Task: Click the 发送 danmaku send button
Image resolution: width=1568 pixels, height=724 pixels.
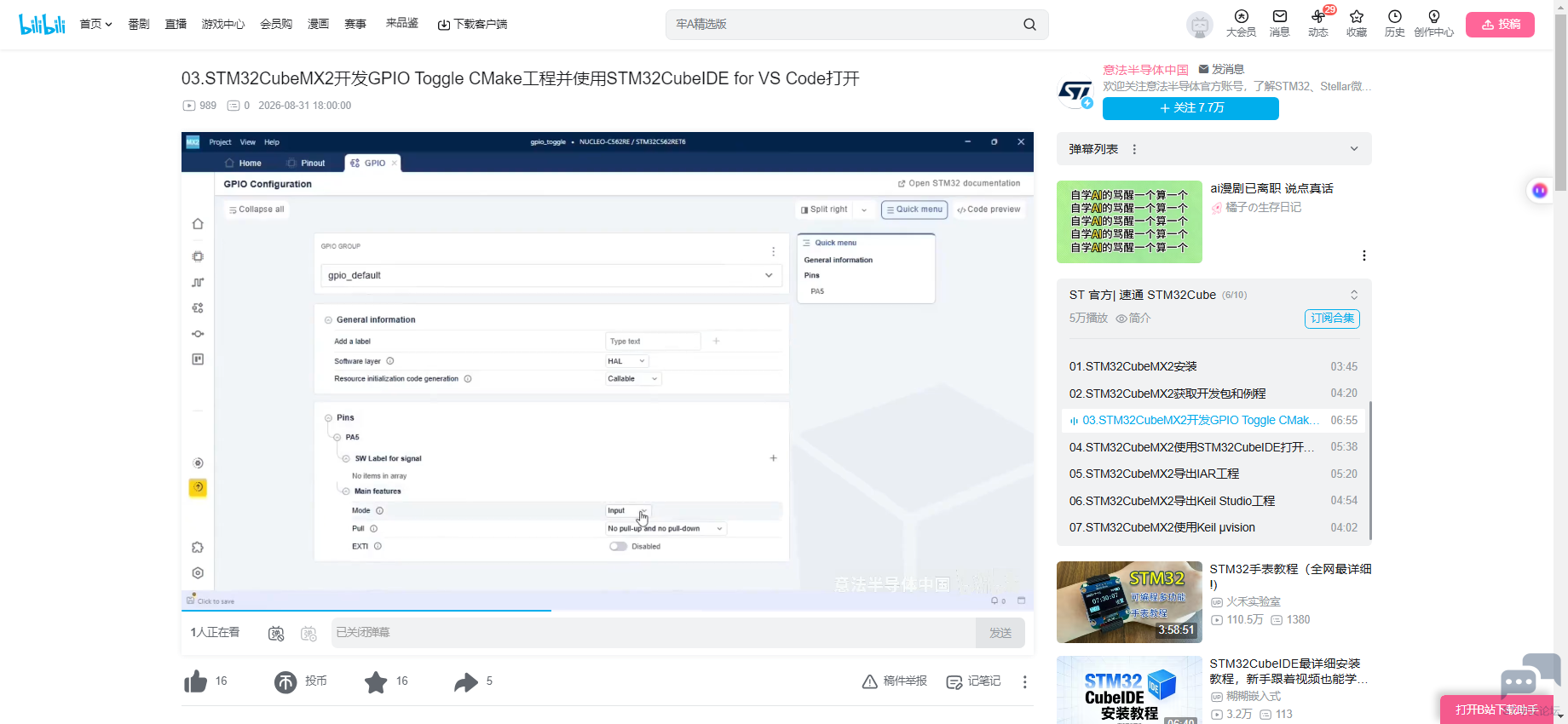Action: click(x=1000, y=633)
